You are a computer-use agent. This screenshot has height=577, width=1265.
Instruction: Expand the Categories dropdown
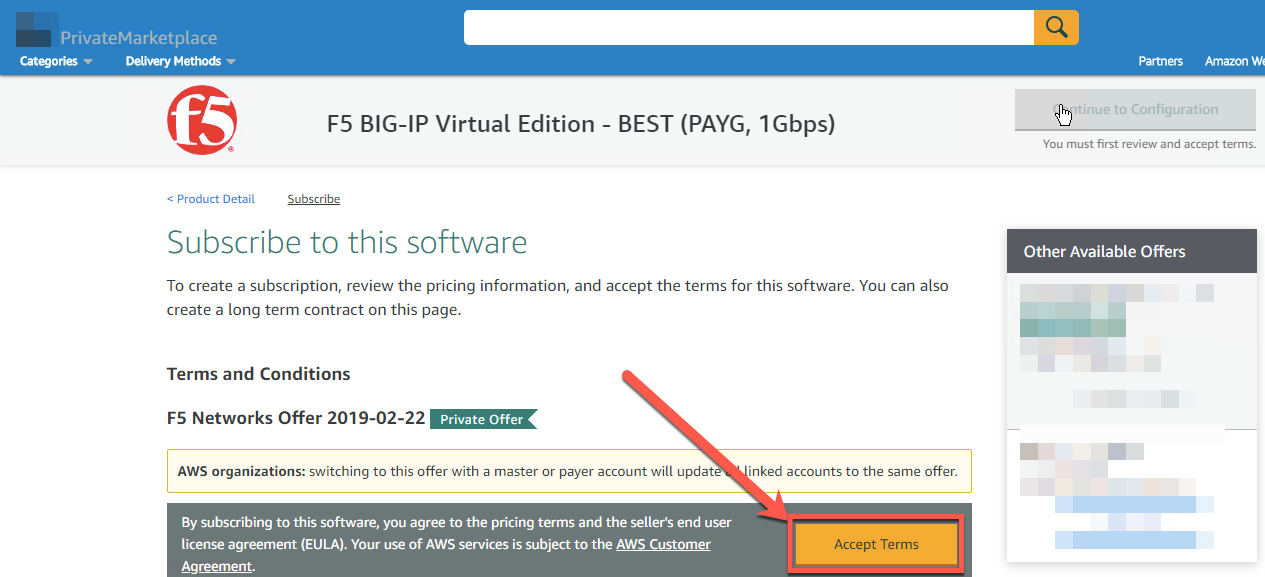pyautogui.click(x=56, y=61)
